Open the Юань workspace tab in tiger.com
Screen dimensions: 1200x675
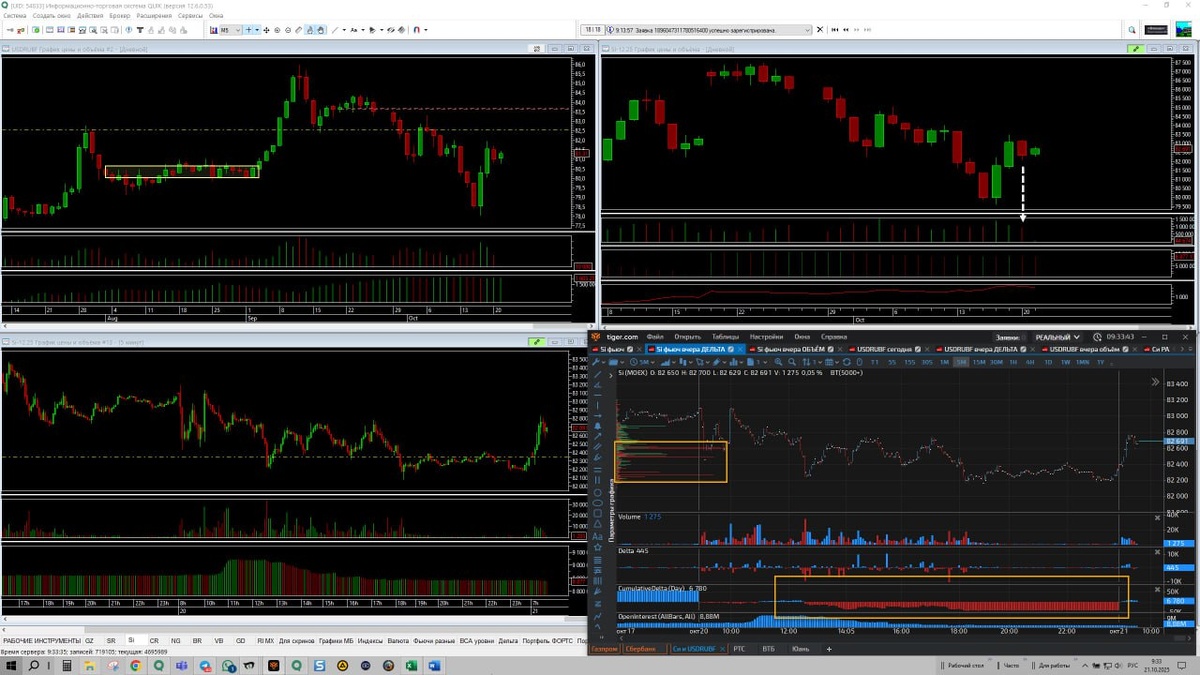(800, 649)
